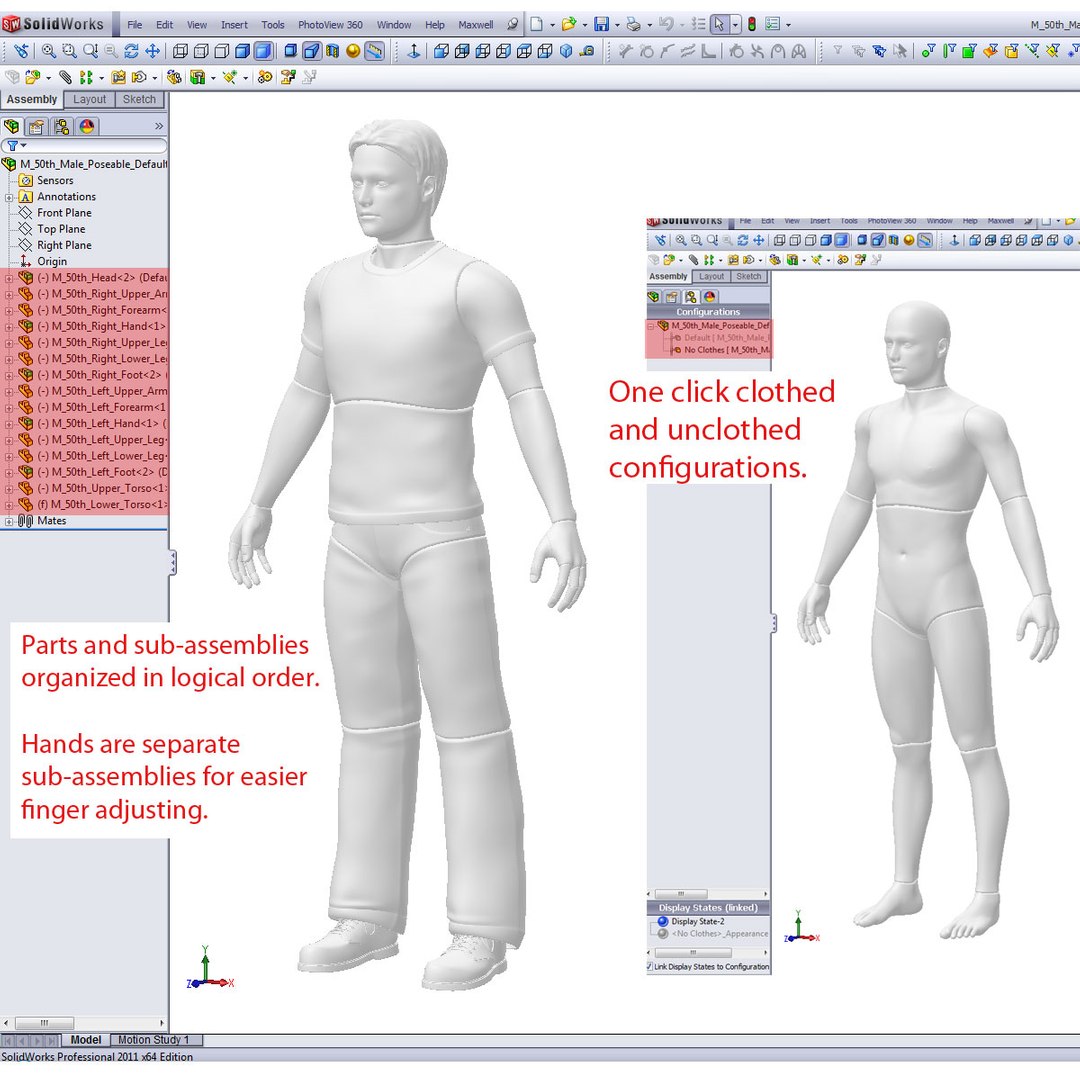This screenshot has width=1080, height=1080.
Task: Expand the Annotations tree node
Action: tap(9, 197)
